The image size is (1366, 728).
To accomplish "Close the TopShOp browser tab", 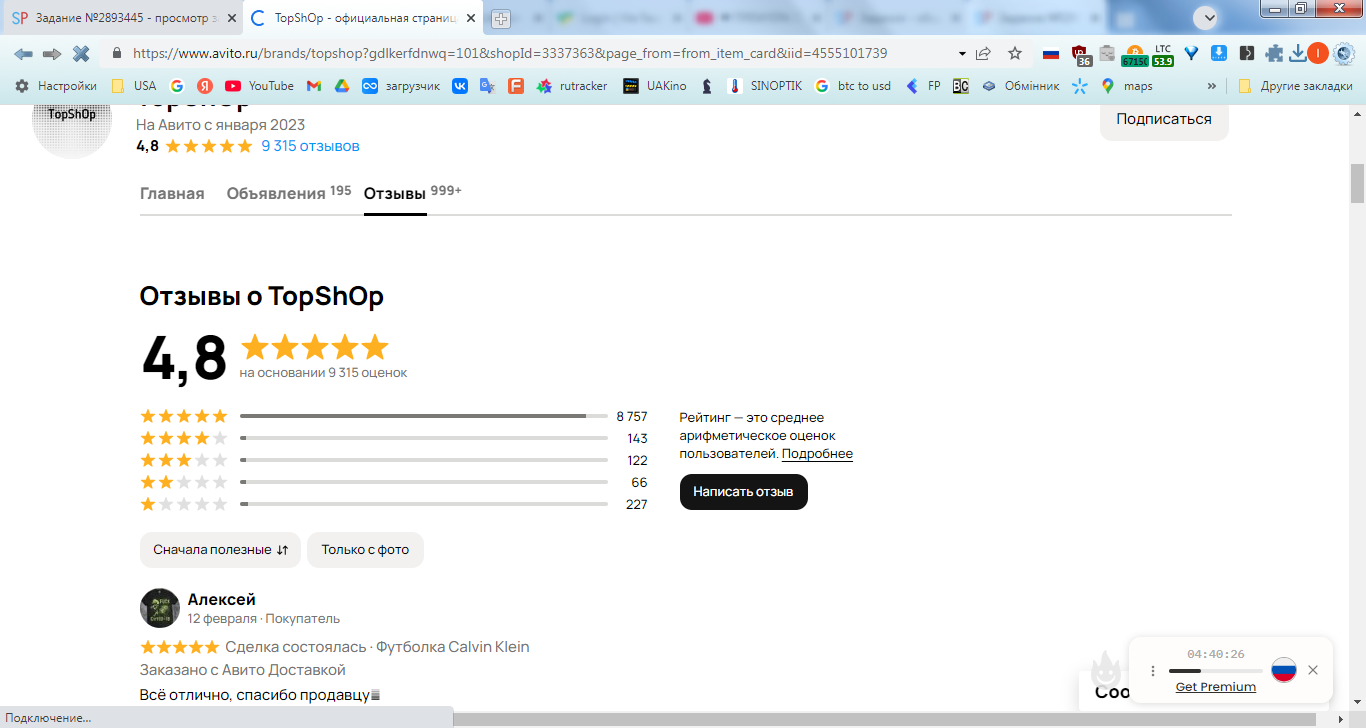I will pos(473,18).
